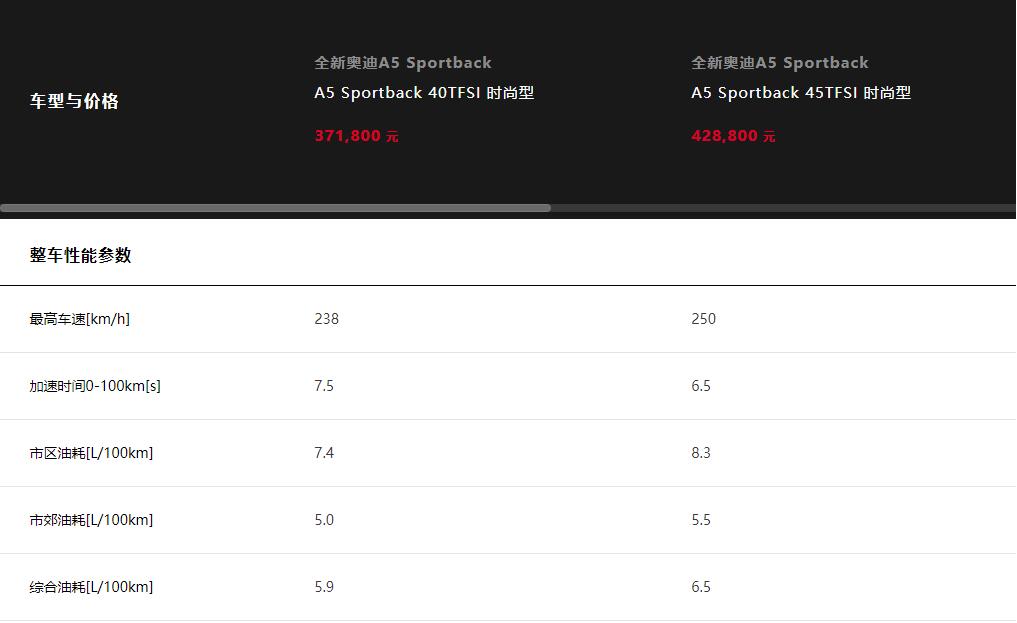Select the A5 Sportback 45TFSI 时尚型 model name
The image size is (1017, 623).
[x=801, y=93]
